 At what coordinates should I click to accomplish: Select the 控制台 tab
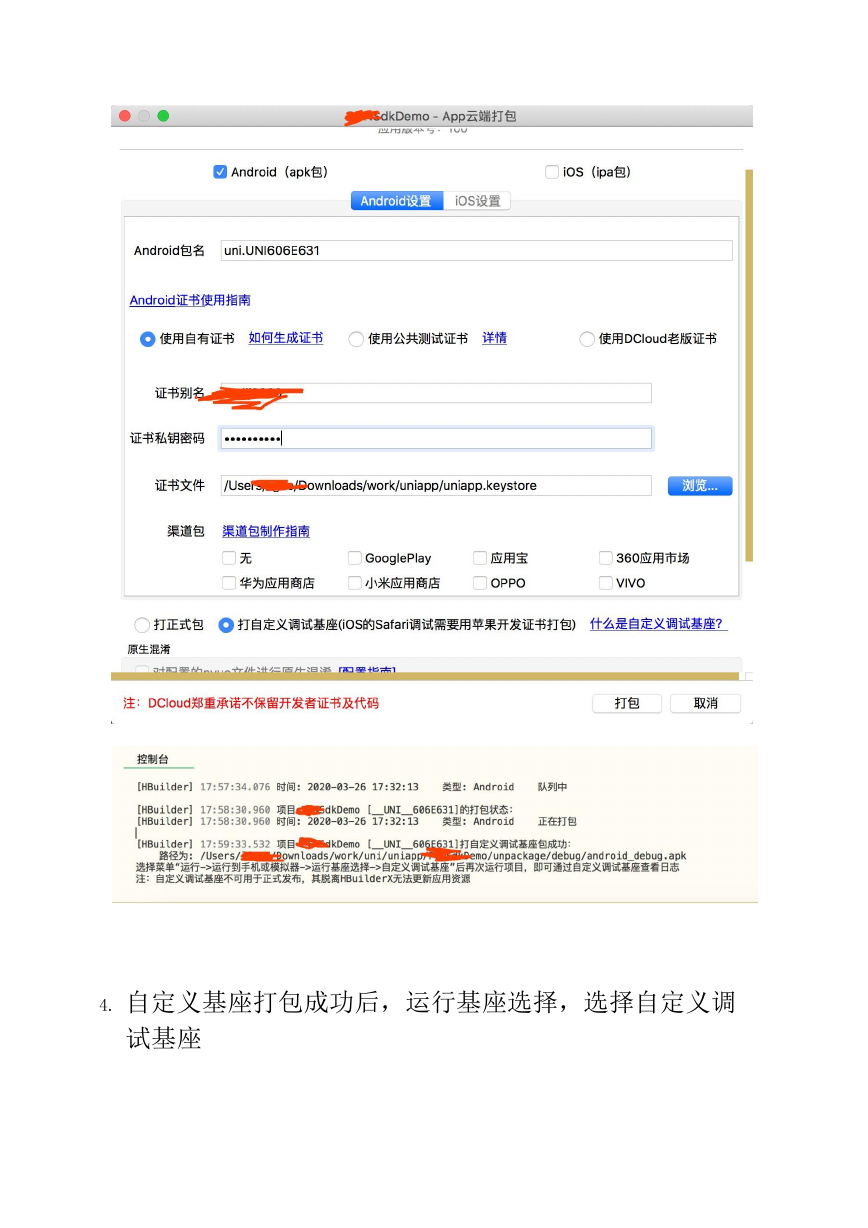(153, 759)
